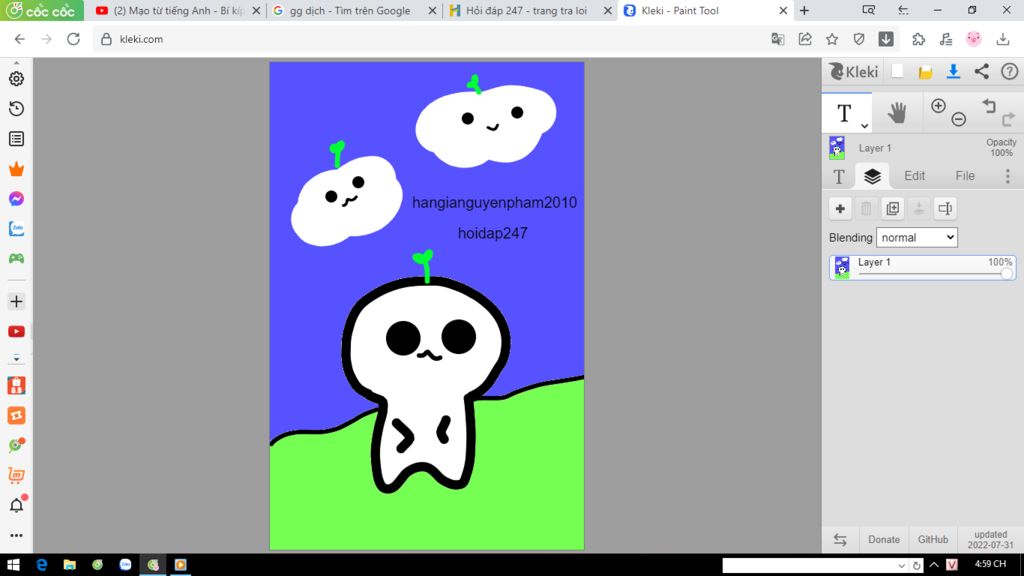Click the kleki.com address bar
1024x576 pixels.
(431, 39)
